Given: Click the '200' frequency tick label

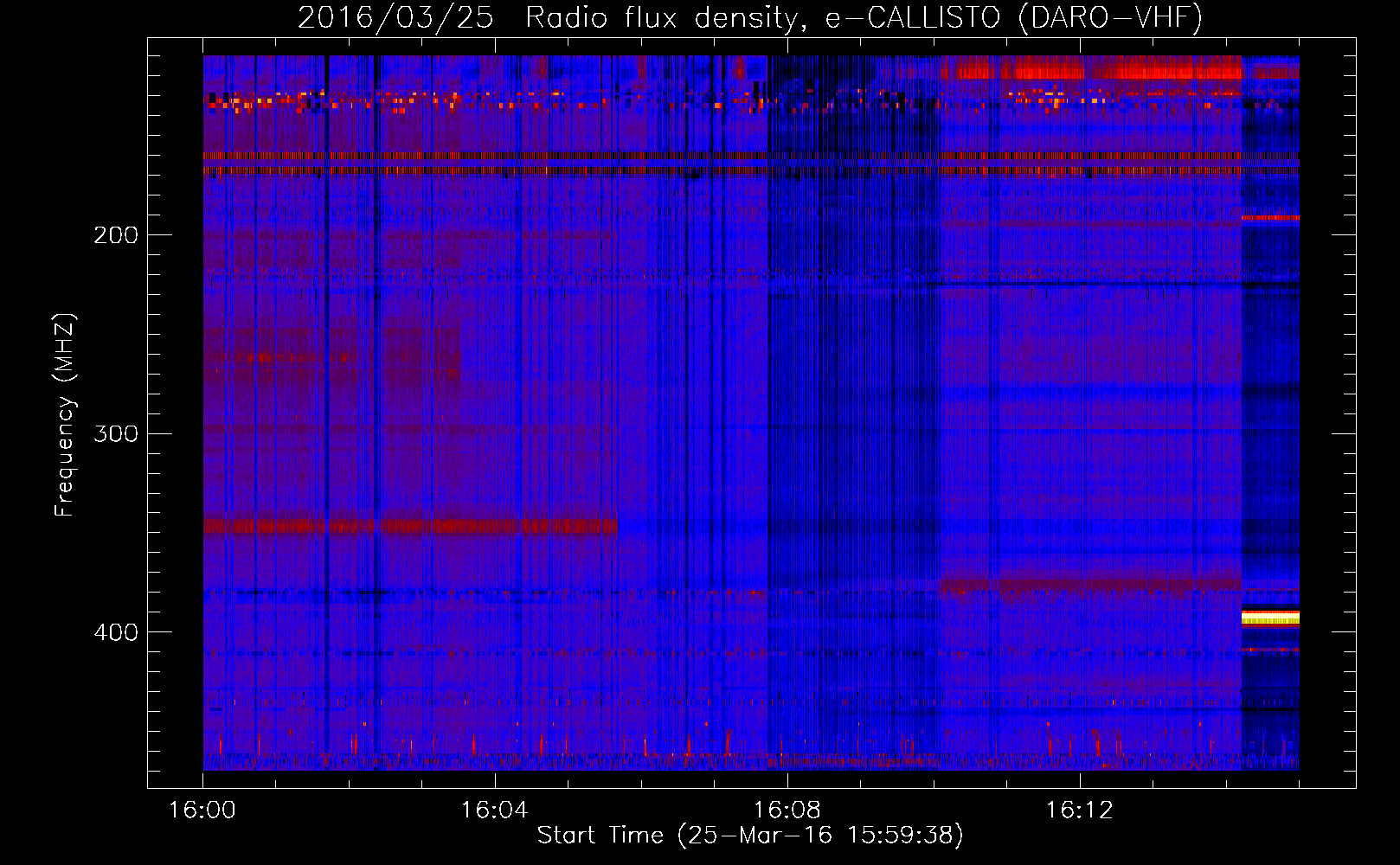Looking at the screenshot, I should coord(116,235).
